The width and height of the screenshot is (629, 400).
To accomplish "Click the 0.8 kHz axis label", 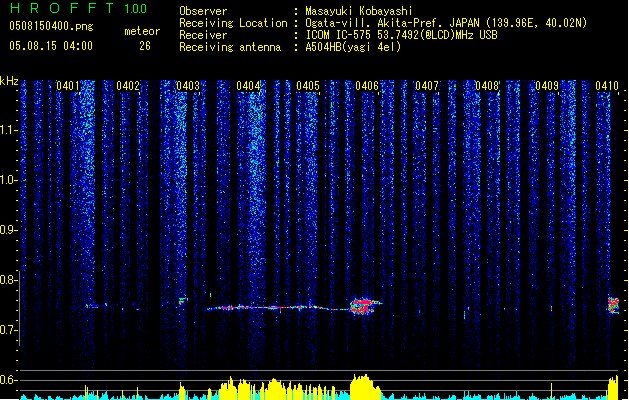I will click(9, 280).
